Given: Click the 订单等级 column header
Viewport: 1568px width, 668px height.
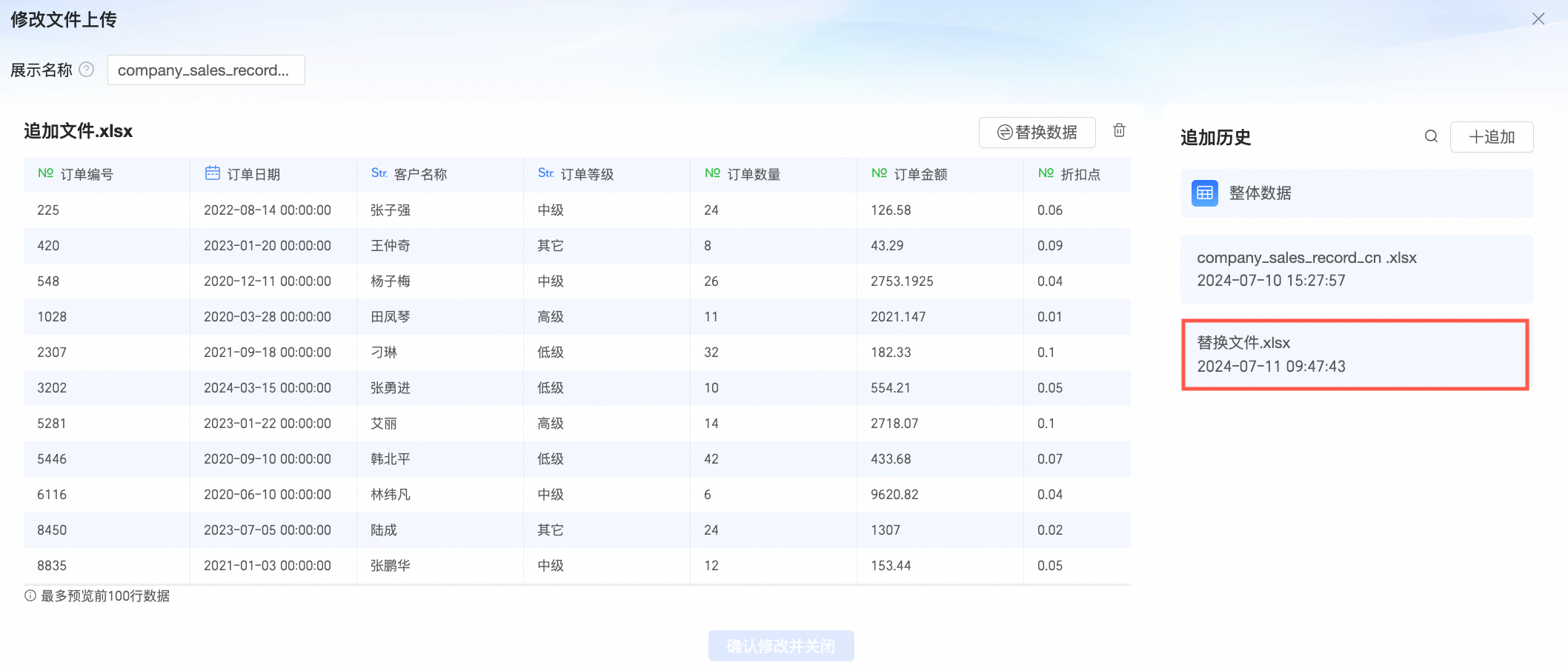Looking at the screenshot, I should click(607, 175).
